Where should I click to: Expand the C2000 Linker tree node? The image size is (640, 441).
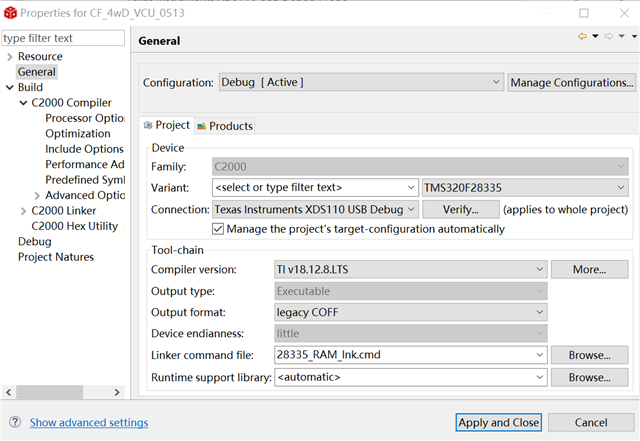tap(23, 211)
